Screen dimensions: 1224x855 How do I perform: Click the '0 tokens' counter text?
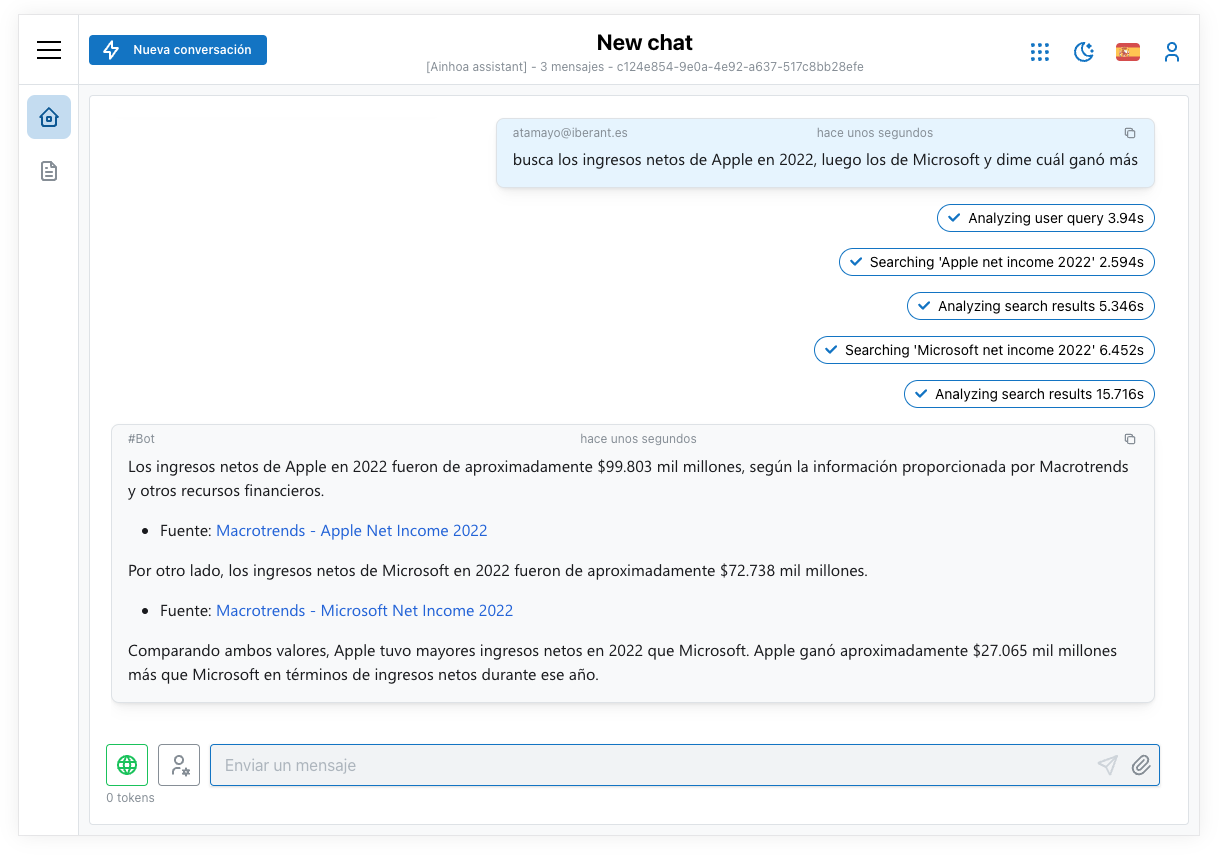131,798
